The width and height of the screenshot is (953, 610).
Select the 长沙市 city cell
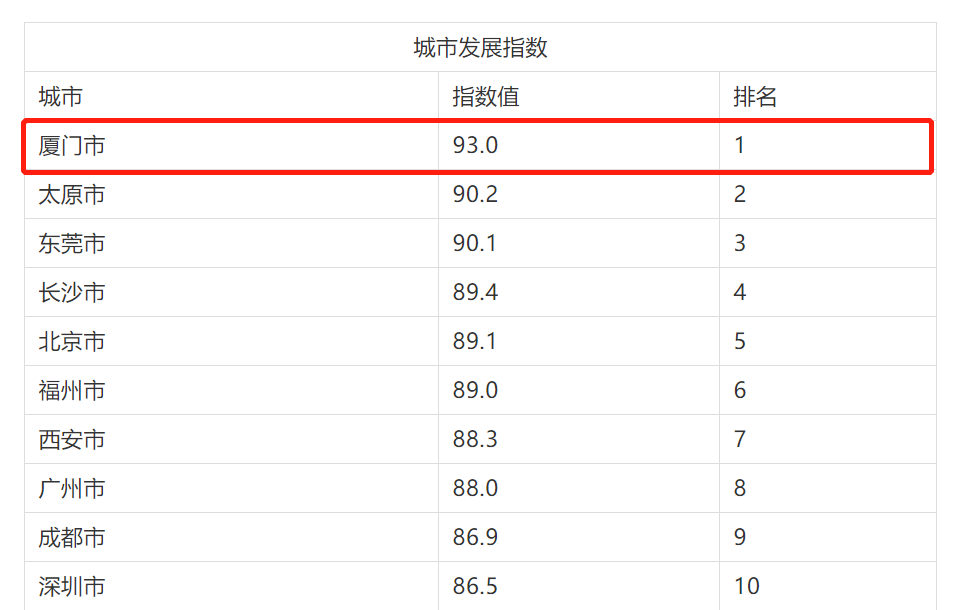[72, 293]
